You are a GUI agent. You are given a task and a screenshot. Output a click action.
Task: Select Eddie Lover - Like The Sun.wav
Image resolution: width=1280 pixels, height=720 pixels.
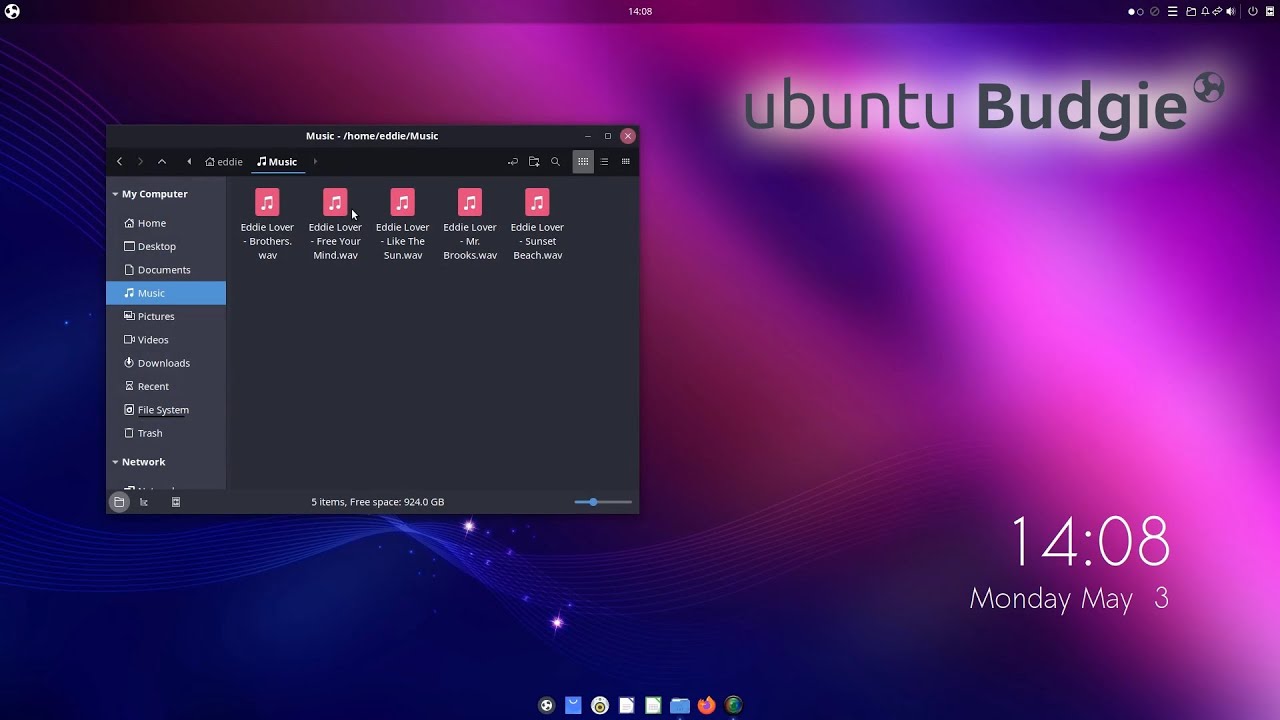402,225
